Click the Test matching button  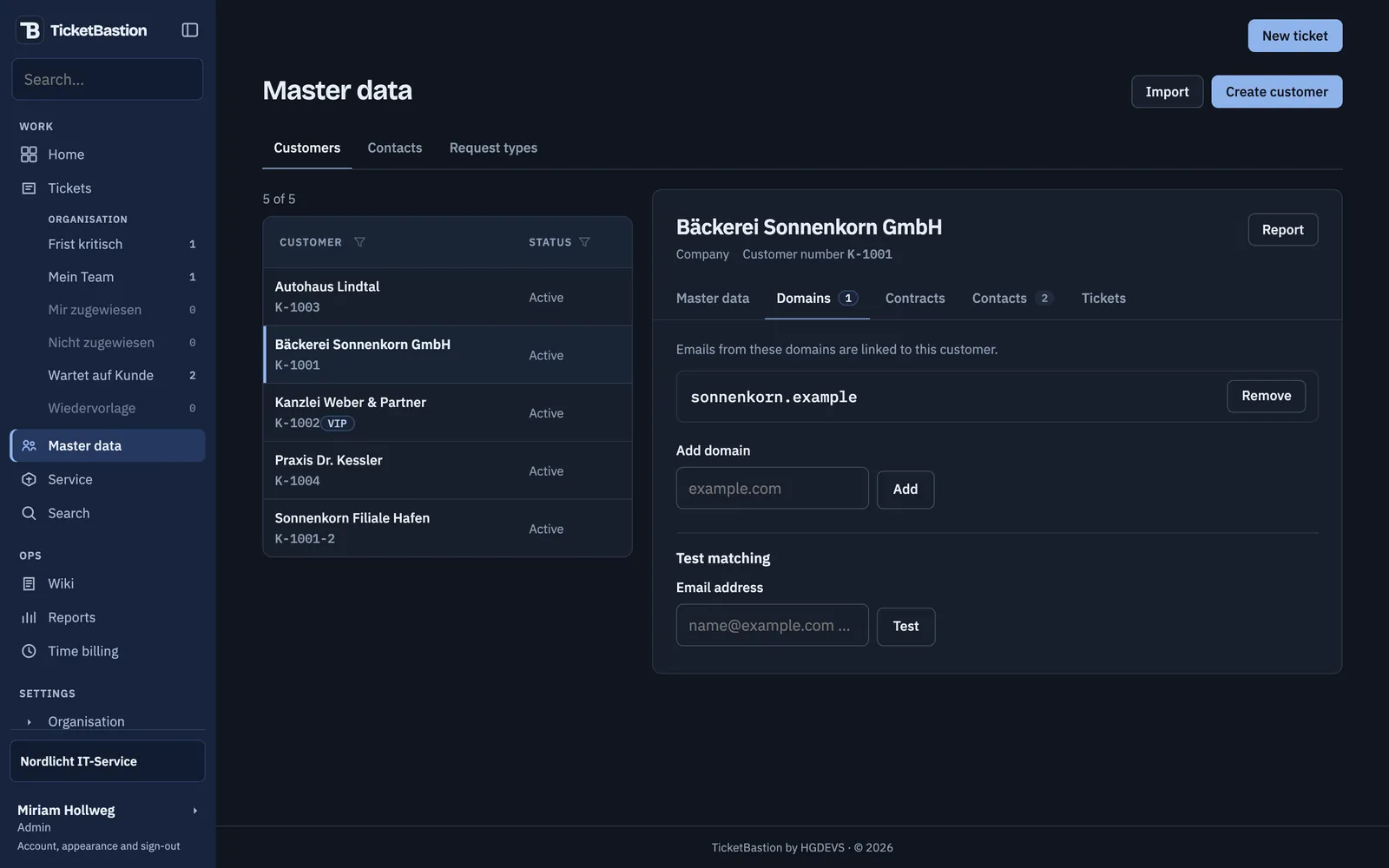pyautogui.click(x=905, y=627)
